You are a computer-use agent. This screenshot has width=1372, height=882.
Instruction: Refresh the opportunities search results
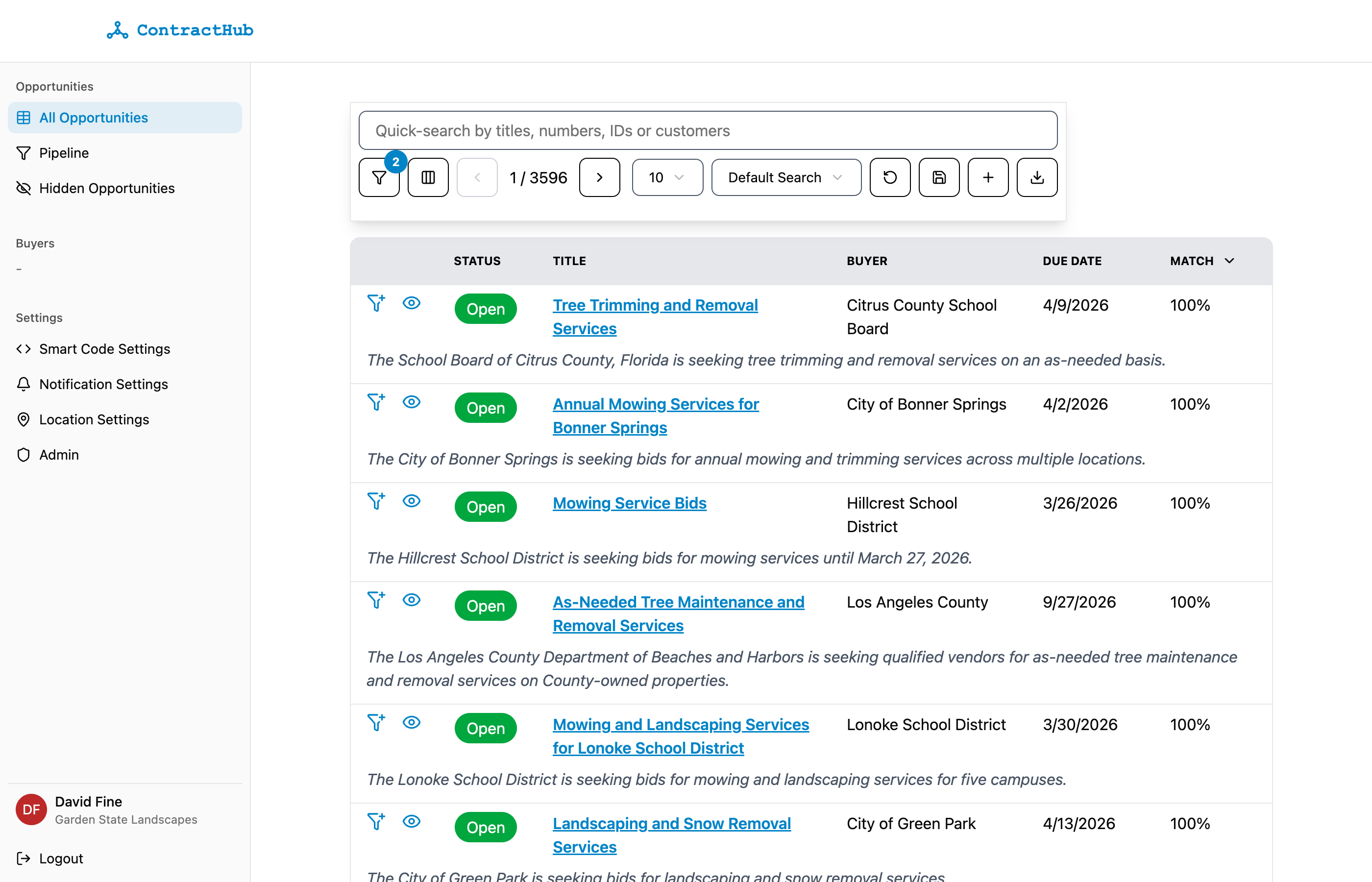889,177
